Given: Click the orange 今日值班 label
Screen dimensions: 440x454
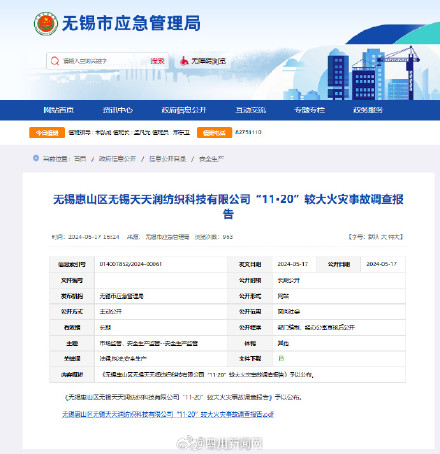Looking at the screenshot, I should 47,133.
